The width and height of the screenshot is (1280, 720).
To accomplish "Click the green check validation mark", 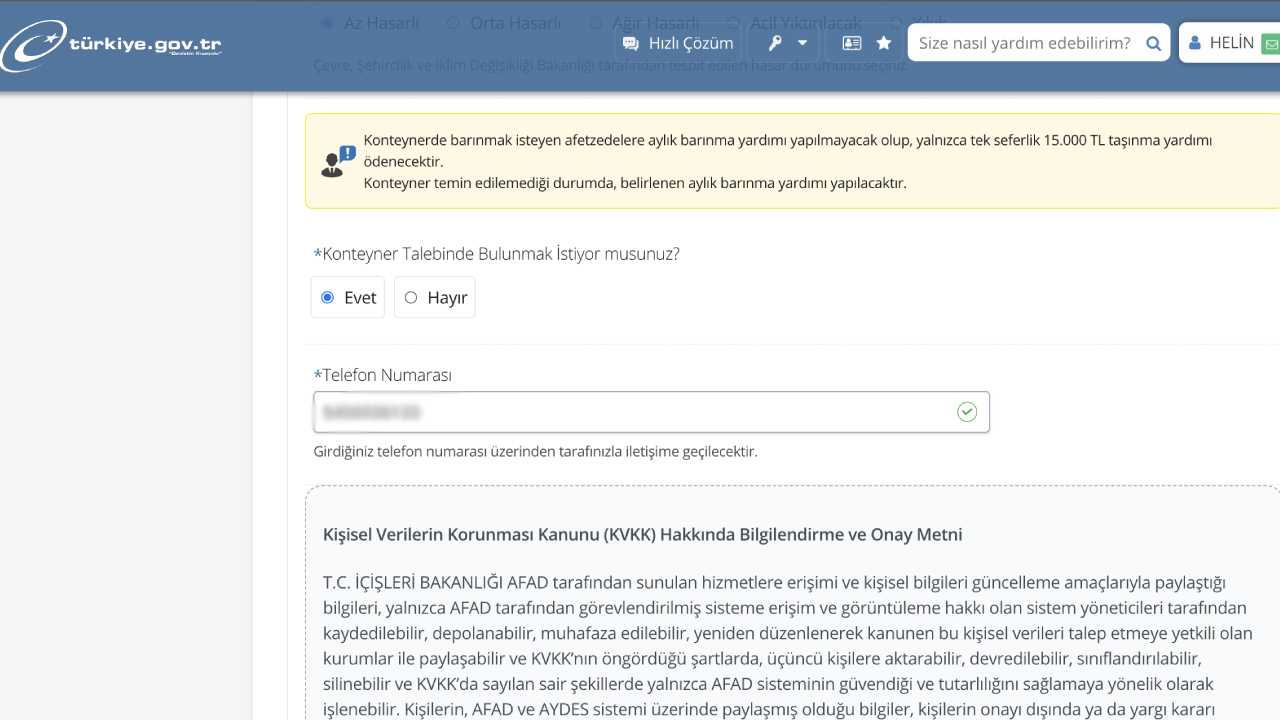I will point(966,411).
